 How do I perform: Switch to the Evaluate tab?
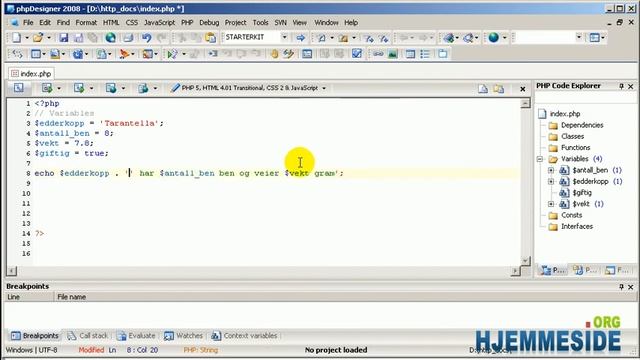(x=136, y=336)
